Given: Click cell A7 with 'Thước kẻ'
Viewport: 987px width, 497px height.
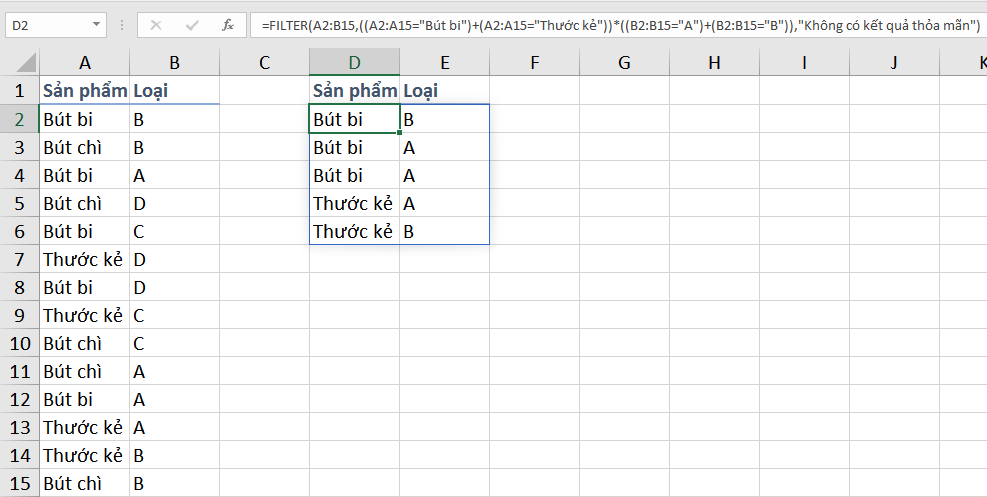Looking at the screenshot, I should pos(84,259).
